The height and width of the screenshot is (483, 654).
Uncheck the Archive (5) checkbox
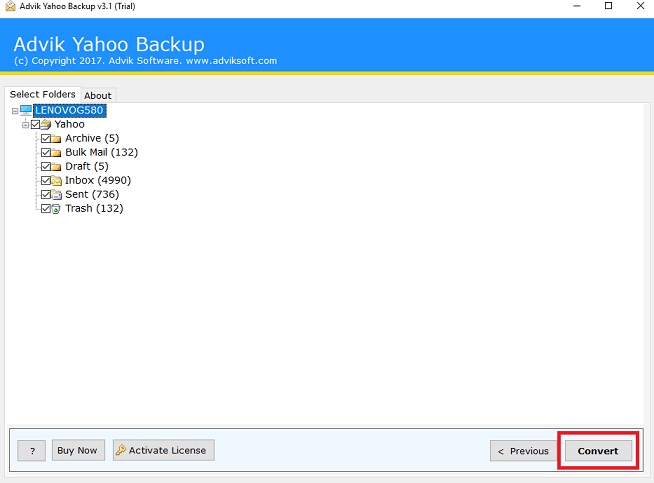pyautogui.click(x=46, y=138)
